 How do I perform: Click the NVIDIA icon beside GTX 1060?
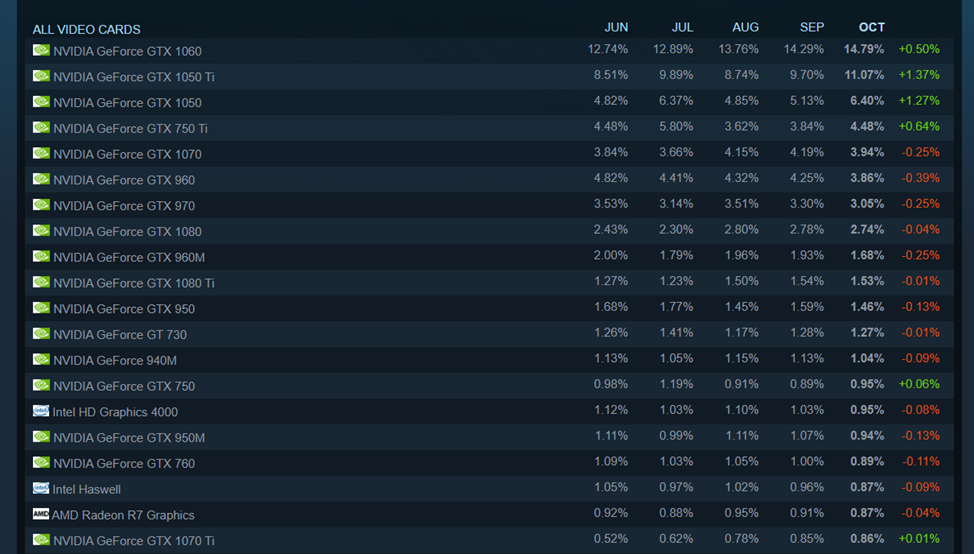click(x=41, y=50)
